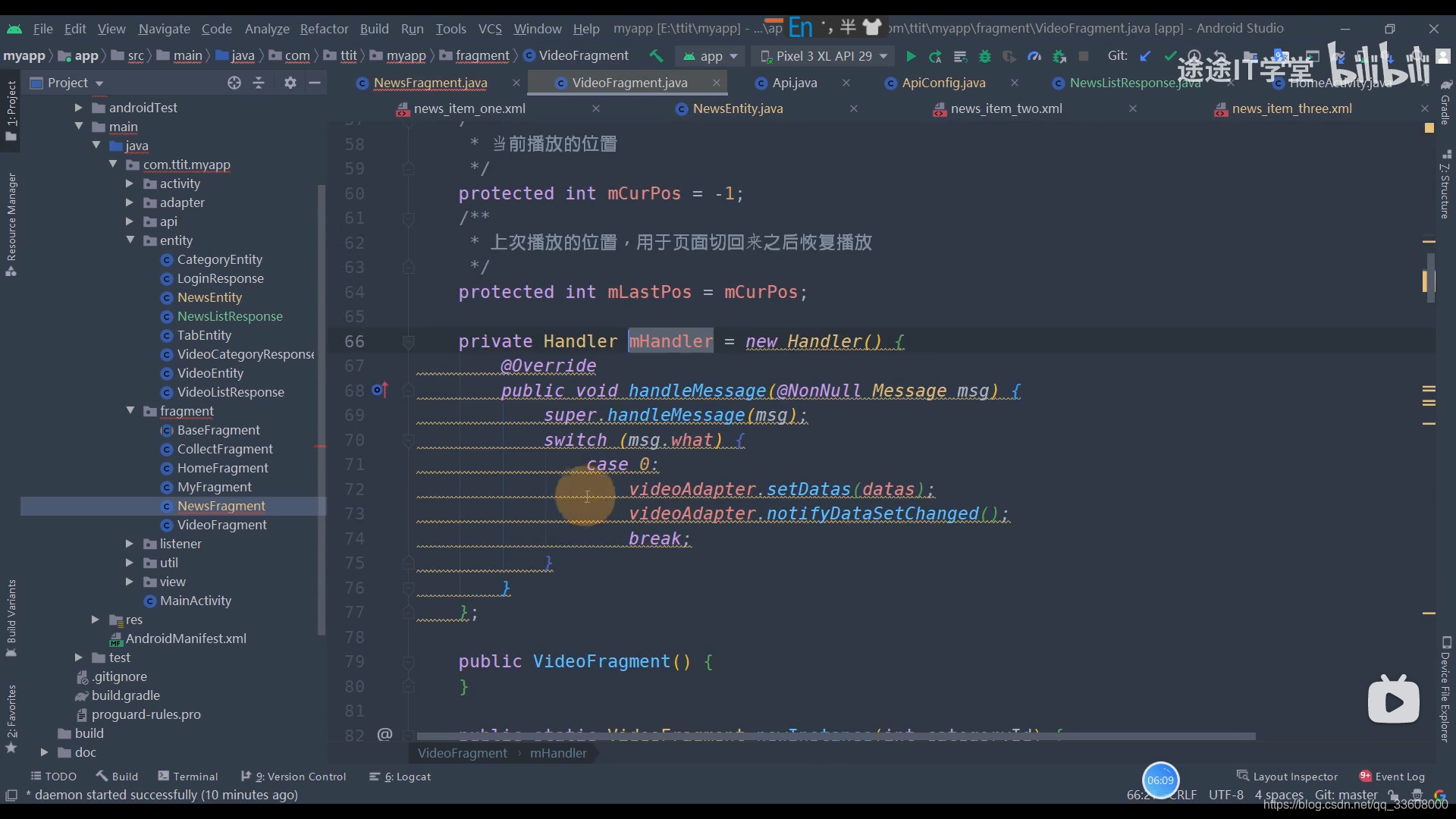Viewport: 1456px width, 819px height.
Task: Open Device File Explorer side panel
Action: pyautogui.click(x=1445, y=689)
